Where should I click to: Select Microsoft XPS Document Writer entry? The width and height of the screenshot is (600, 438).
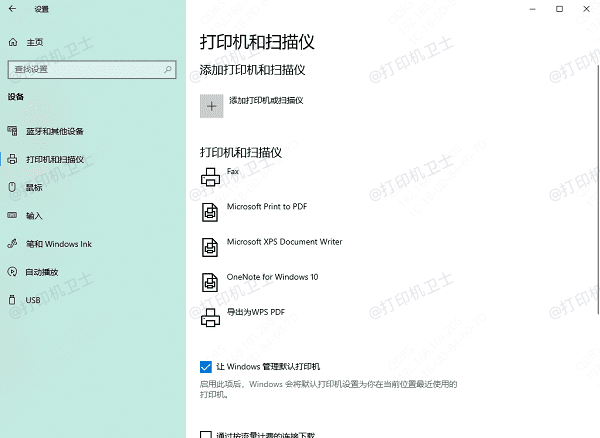pyautogui.click(x=284, y=242)
